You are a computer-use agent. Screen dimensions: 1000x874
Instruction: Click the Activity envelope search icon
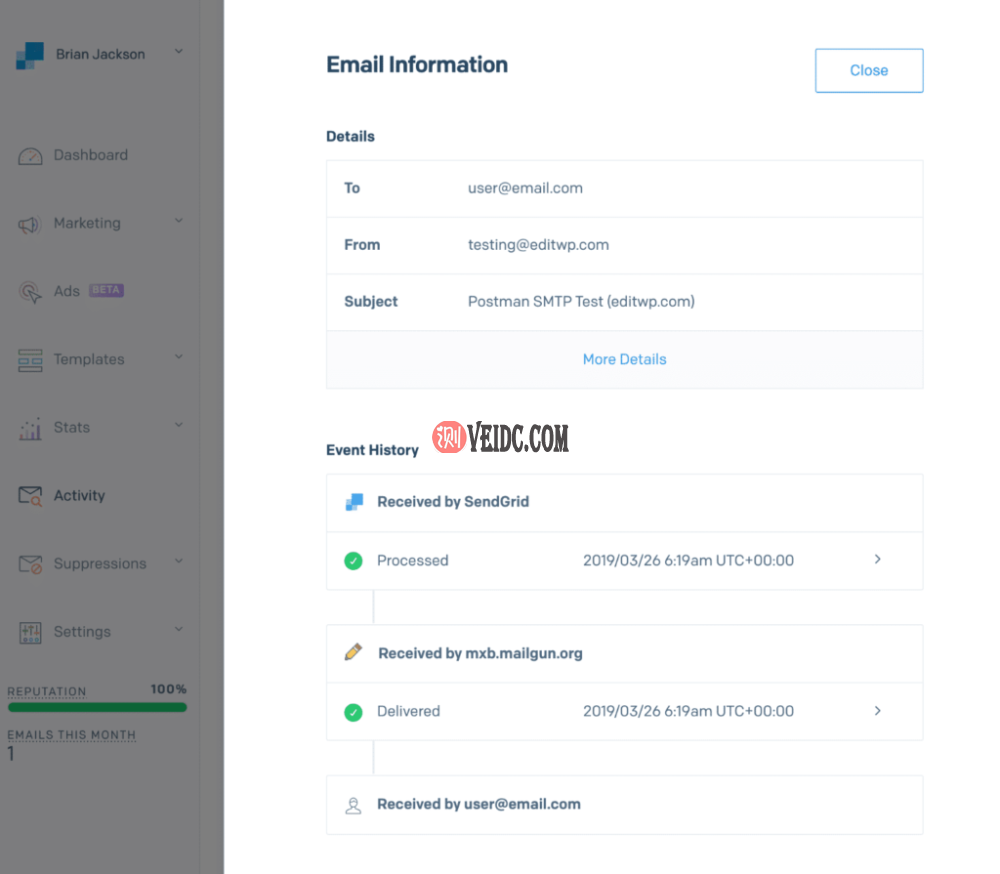coord(30,496)
